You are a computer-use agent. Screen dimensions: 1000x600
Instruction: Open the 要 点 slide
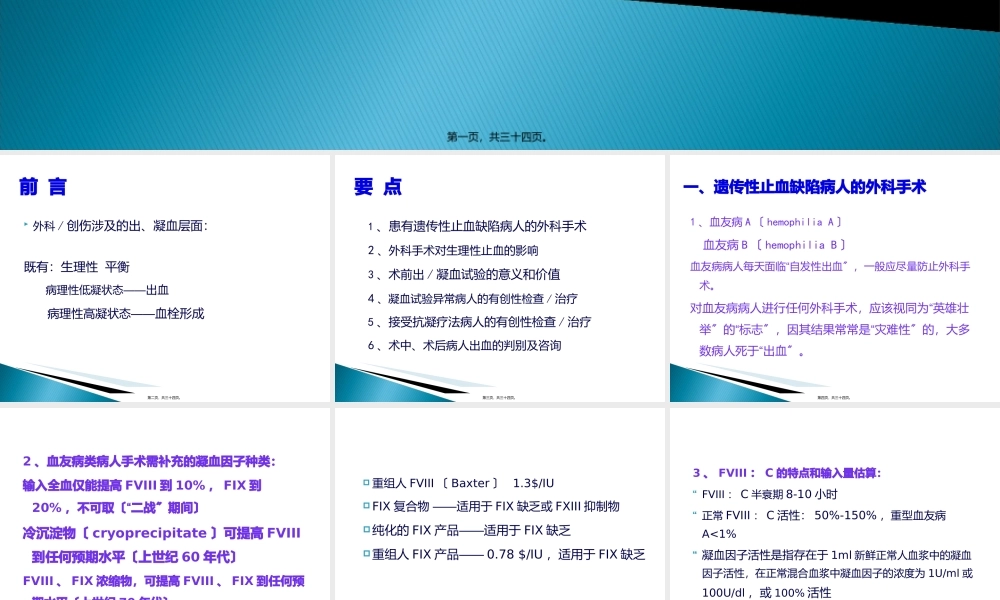click(x=498, y=280)
